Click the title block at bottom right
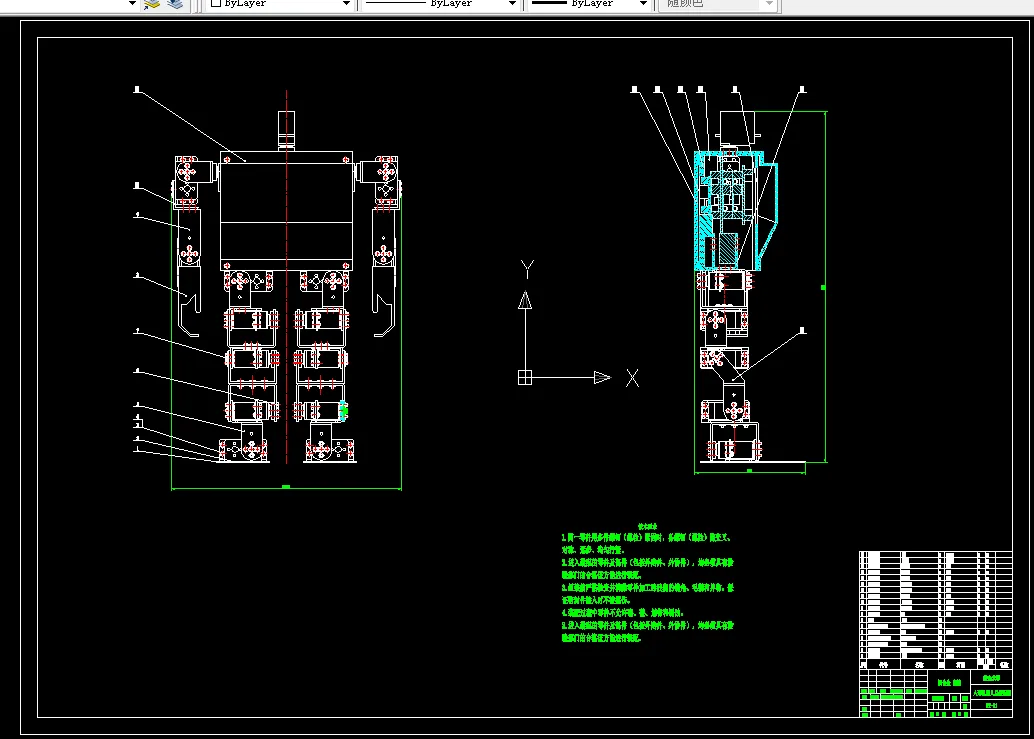This screenshot has height=739, width=1034. 935,693
